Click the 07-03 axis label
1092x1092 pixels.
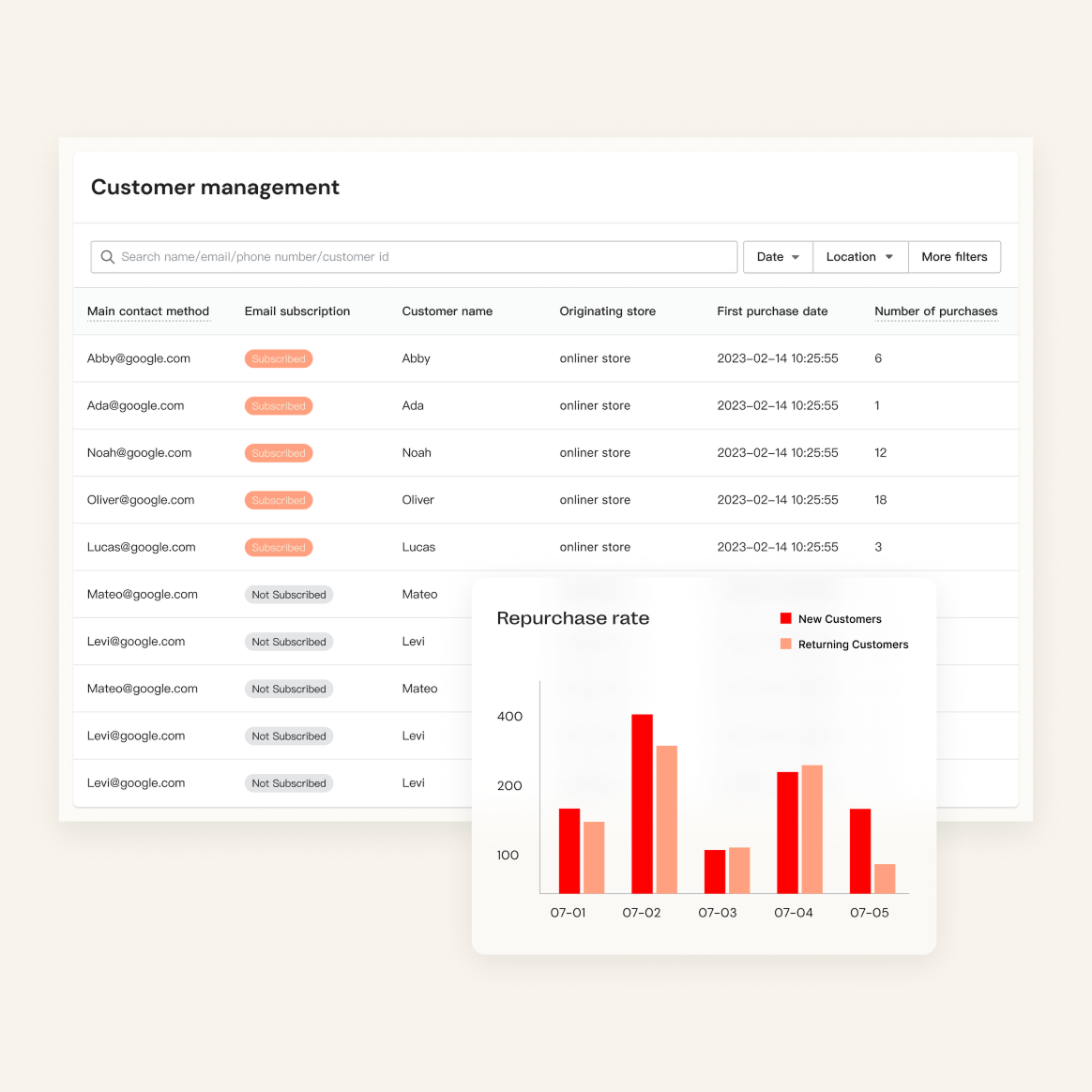pyautogui.click(x=718, y=912)
